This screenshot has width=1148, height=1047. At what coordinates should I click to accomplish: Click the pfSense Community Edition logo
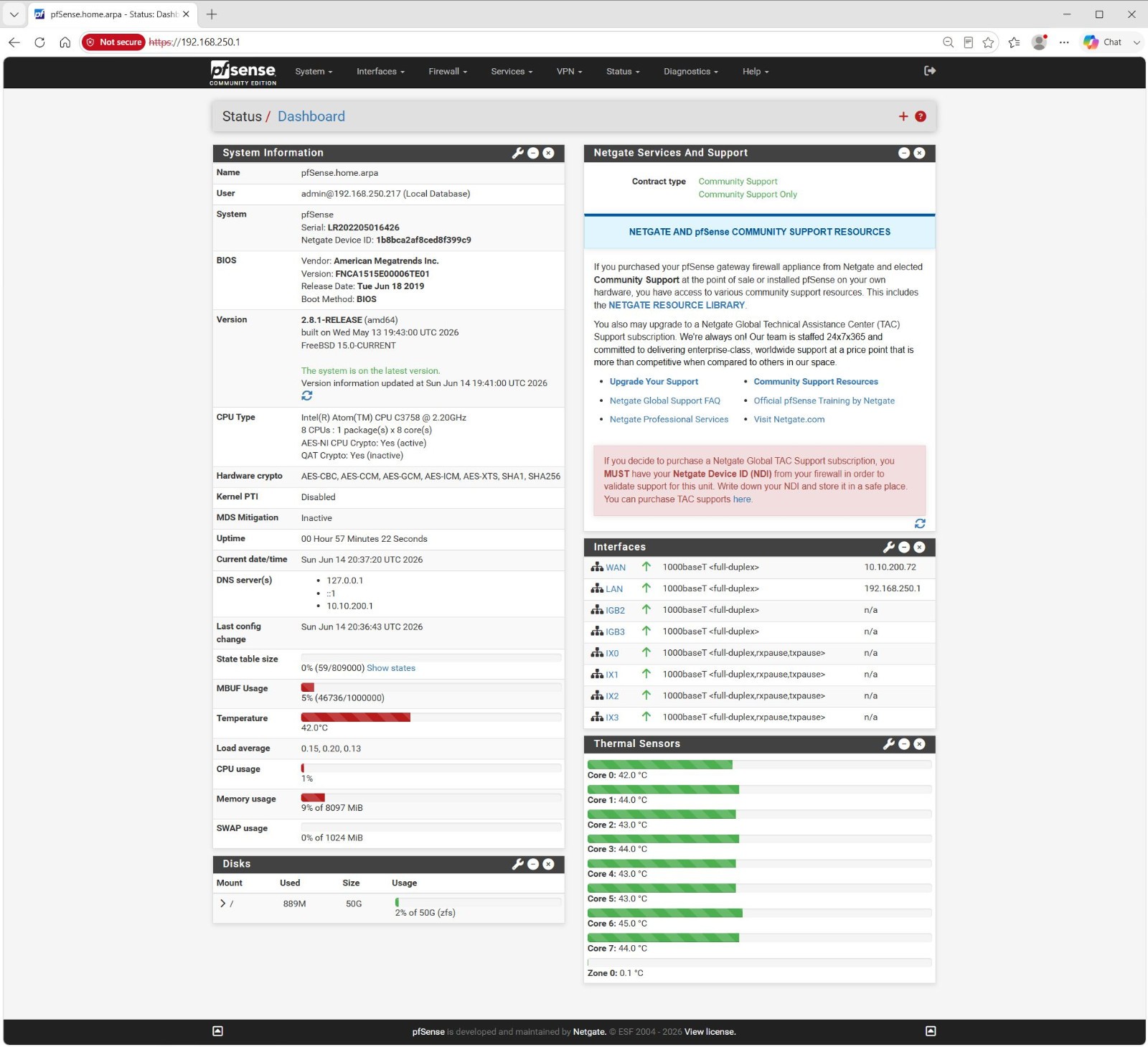pyautogui.click(x=243, y=72)
